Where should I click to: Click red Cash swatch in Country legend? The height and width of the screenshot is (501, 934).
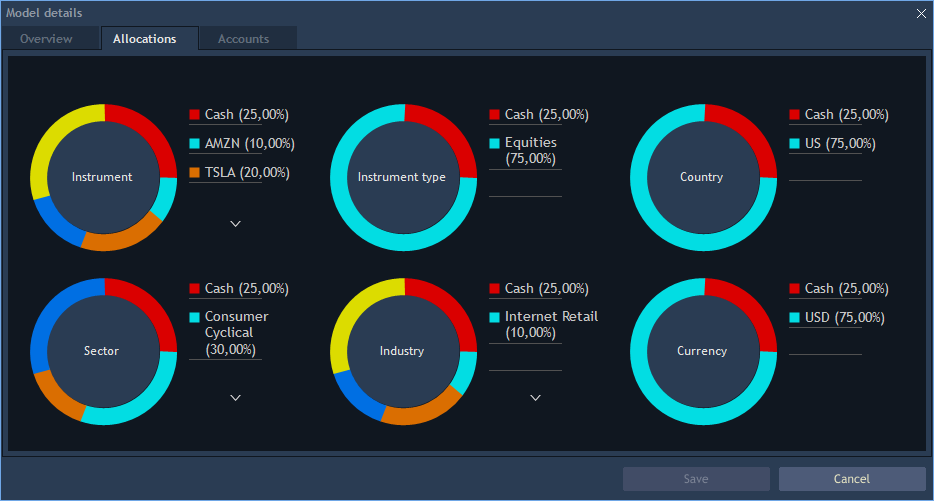coord(794,114)
